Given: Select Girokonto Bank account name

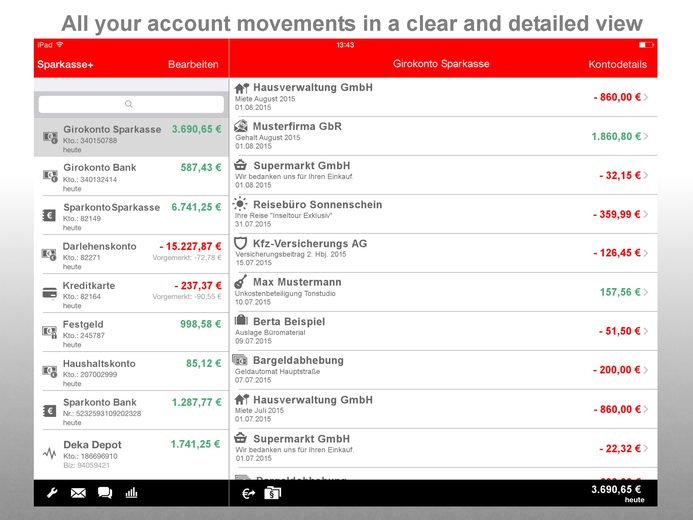Looking at the screenshot, I should pyautogui.click(x=100, y=167).
